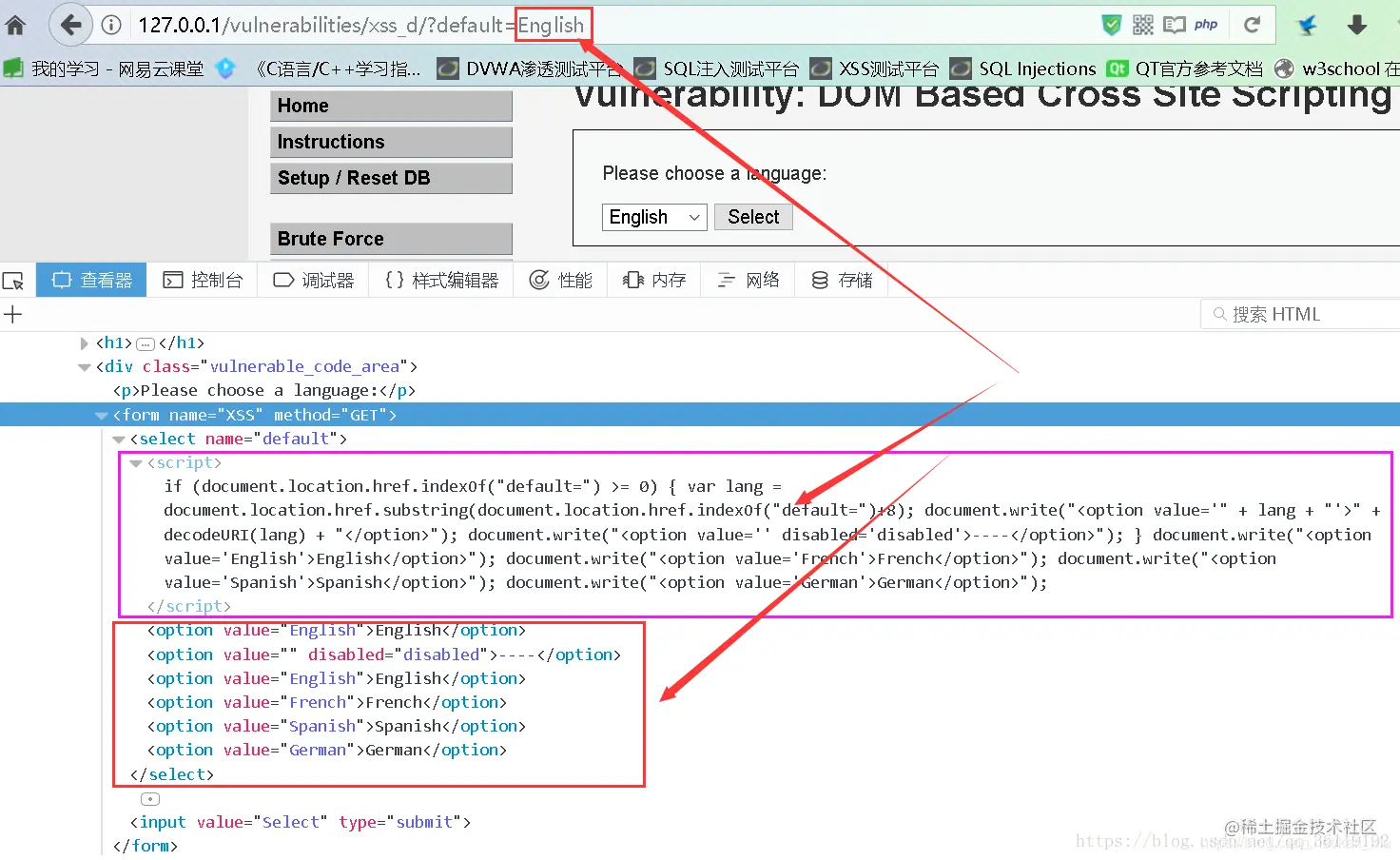Click the address bar URL

pyautogui.click(x=361, y=26)
